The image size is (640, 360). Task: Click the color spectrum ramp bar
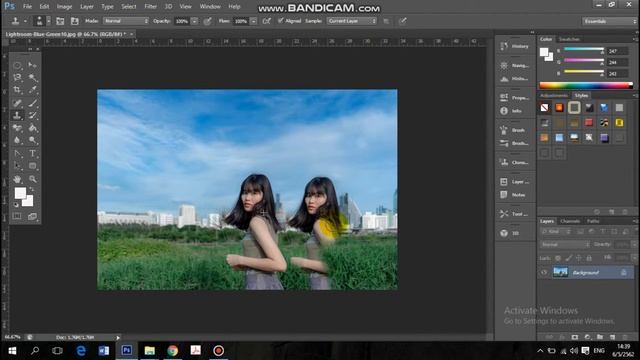[586, 85]
